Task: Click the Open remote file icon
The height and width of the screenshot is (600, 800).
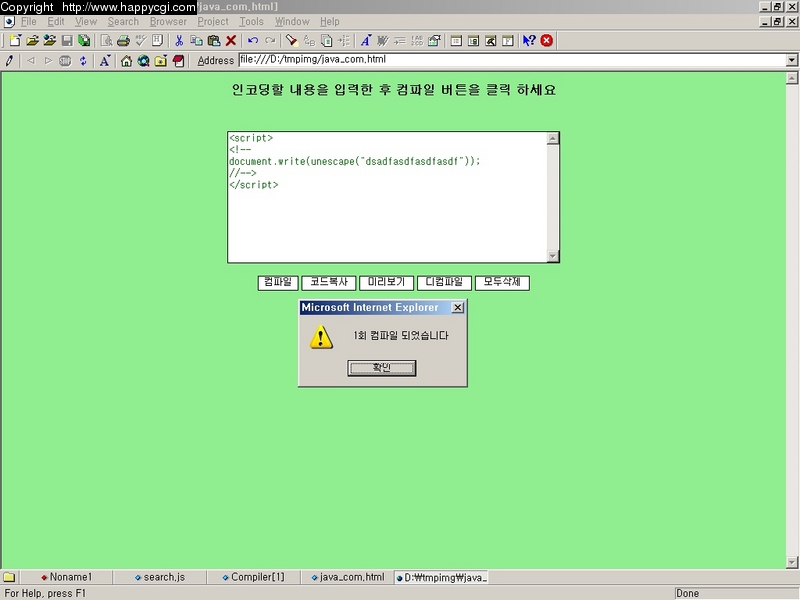Action: click(x=50, y=41)
